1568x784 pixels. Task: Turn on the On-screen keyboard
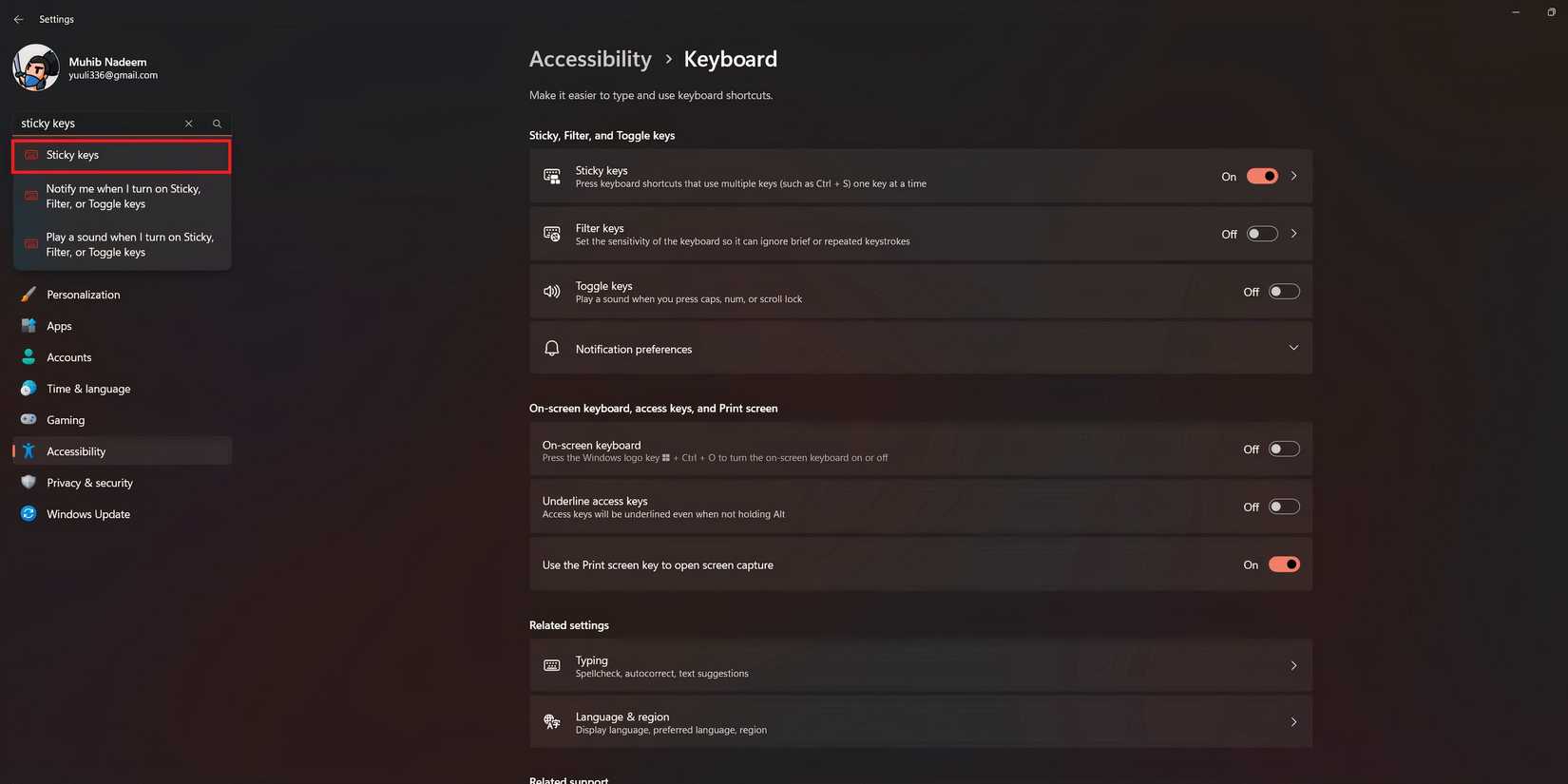point(1284,449)
